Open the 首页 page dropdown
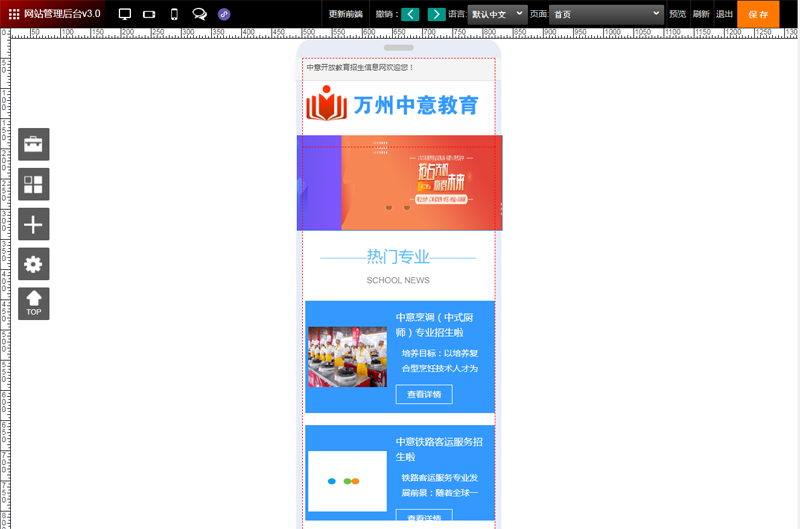Screen dimensions: 800x529 [606, 14]
